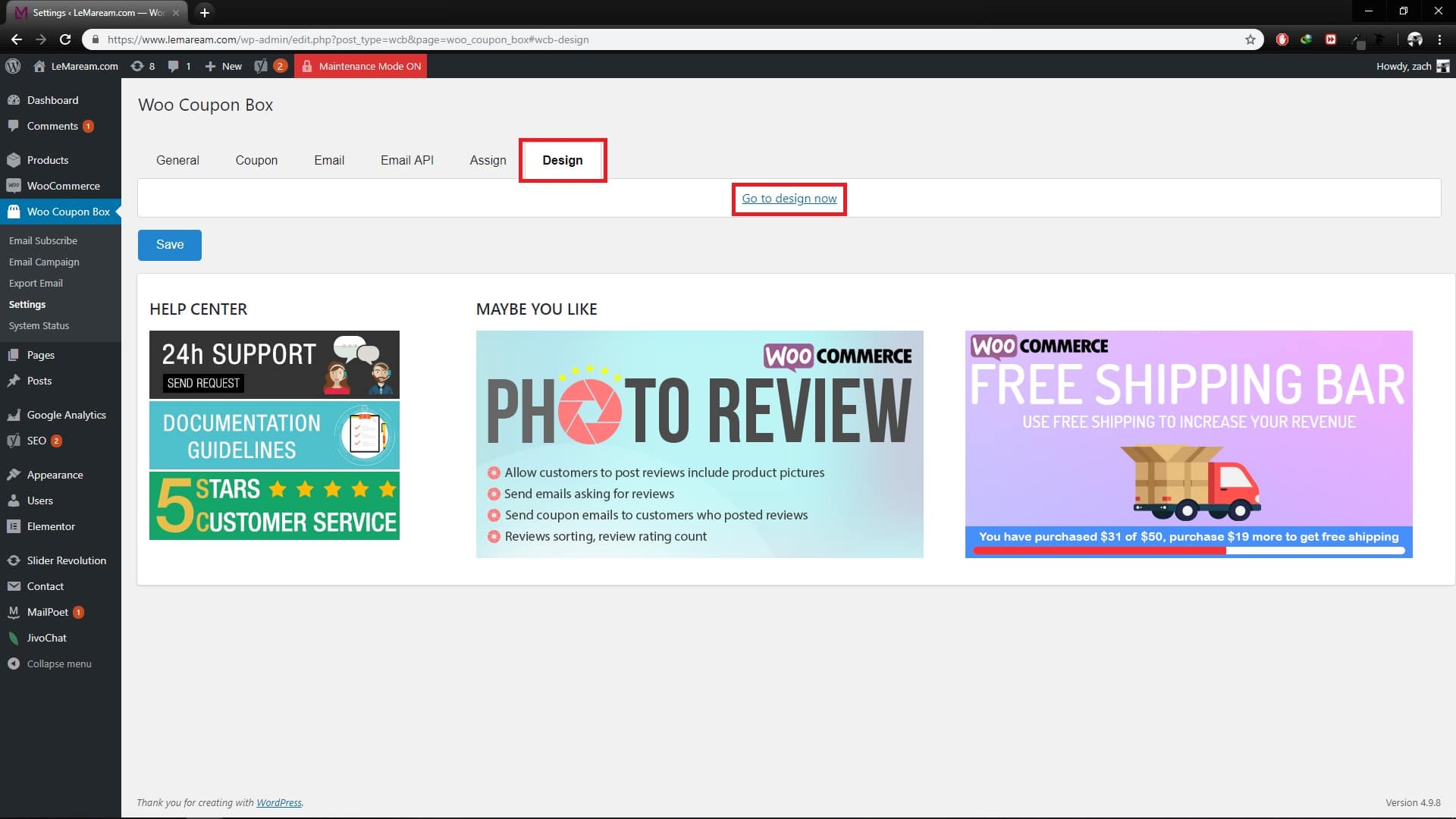The width and height of the screenshot is (1456, 819).
Task: Close the Settings LeMaream.com tab
Action: pos(176,12)
